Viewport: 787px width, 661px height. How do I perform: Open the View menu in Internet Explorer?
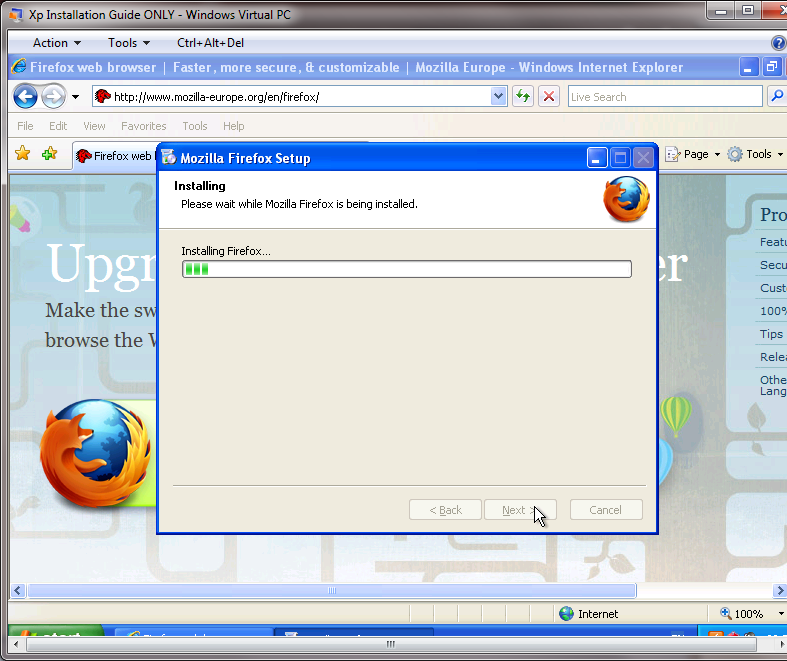pos(94,126)
